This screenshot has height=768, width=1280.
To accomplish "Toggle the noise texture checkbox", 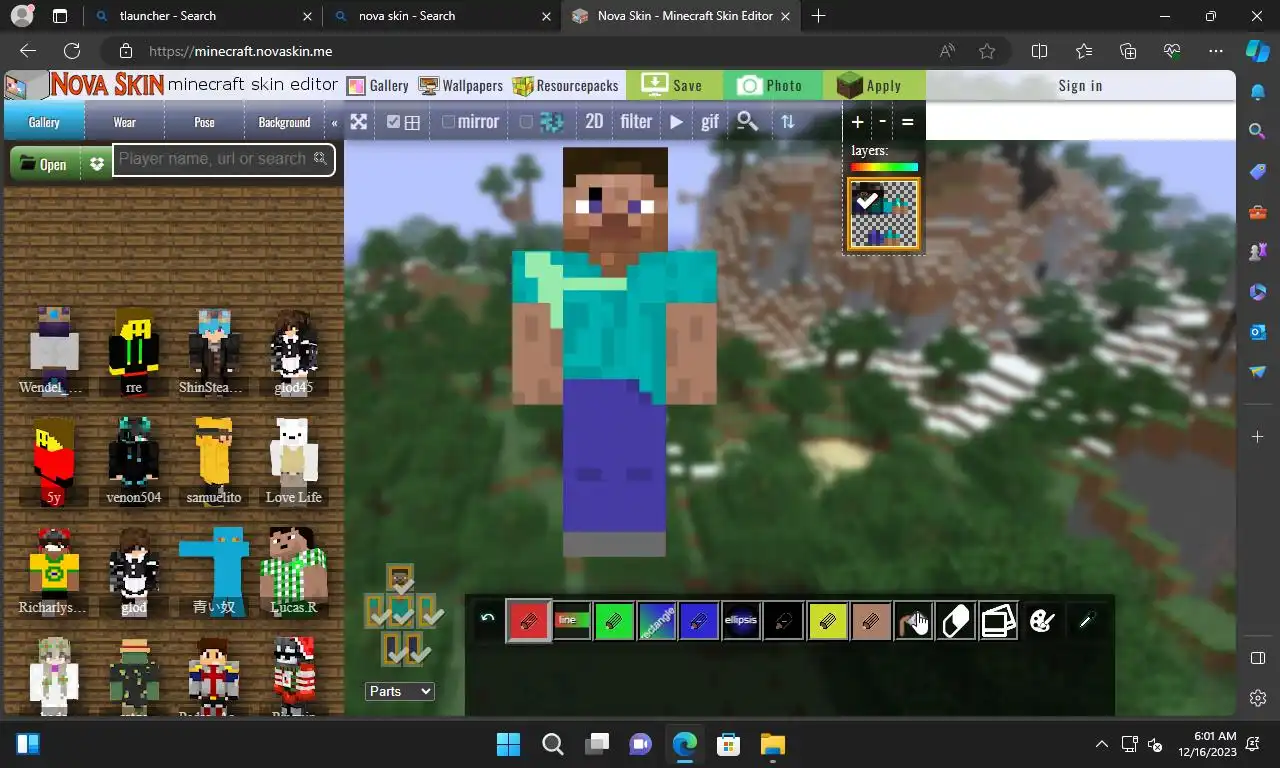I will click(526, 122).
